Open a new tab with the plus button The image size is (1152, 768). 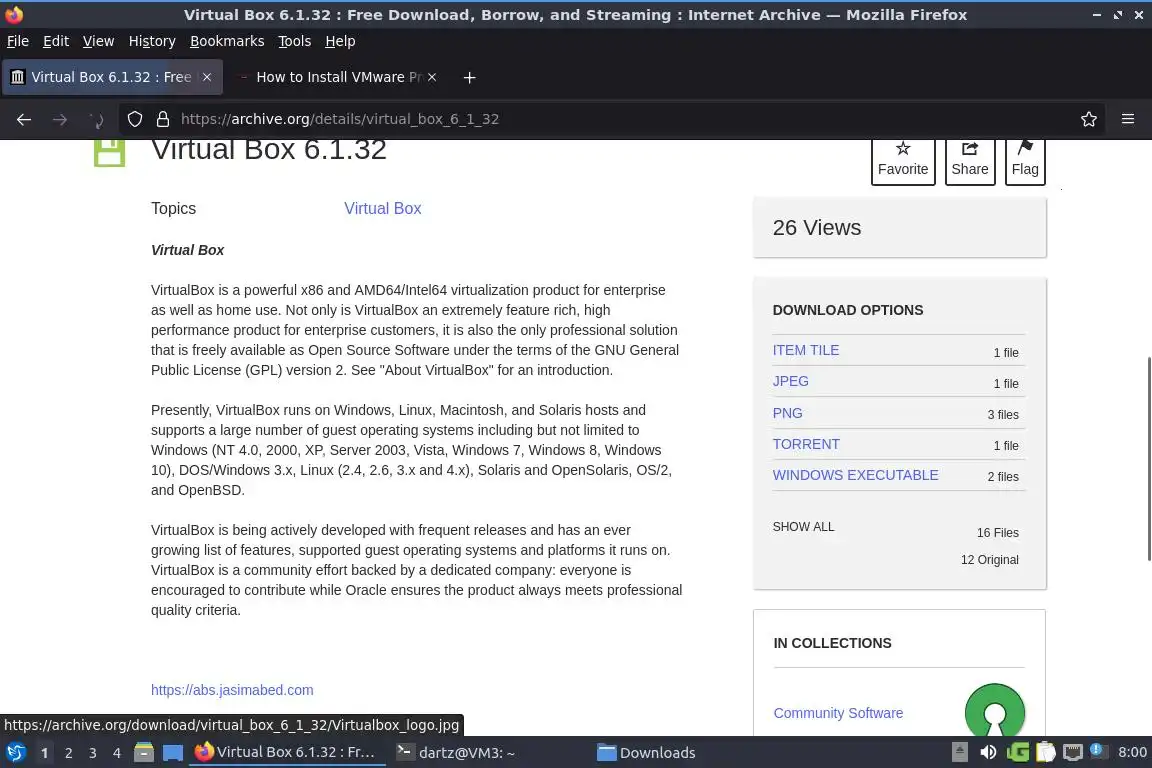(x=469, y=77)
